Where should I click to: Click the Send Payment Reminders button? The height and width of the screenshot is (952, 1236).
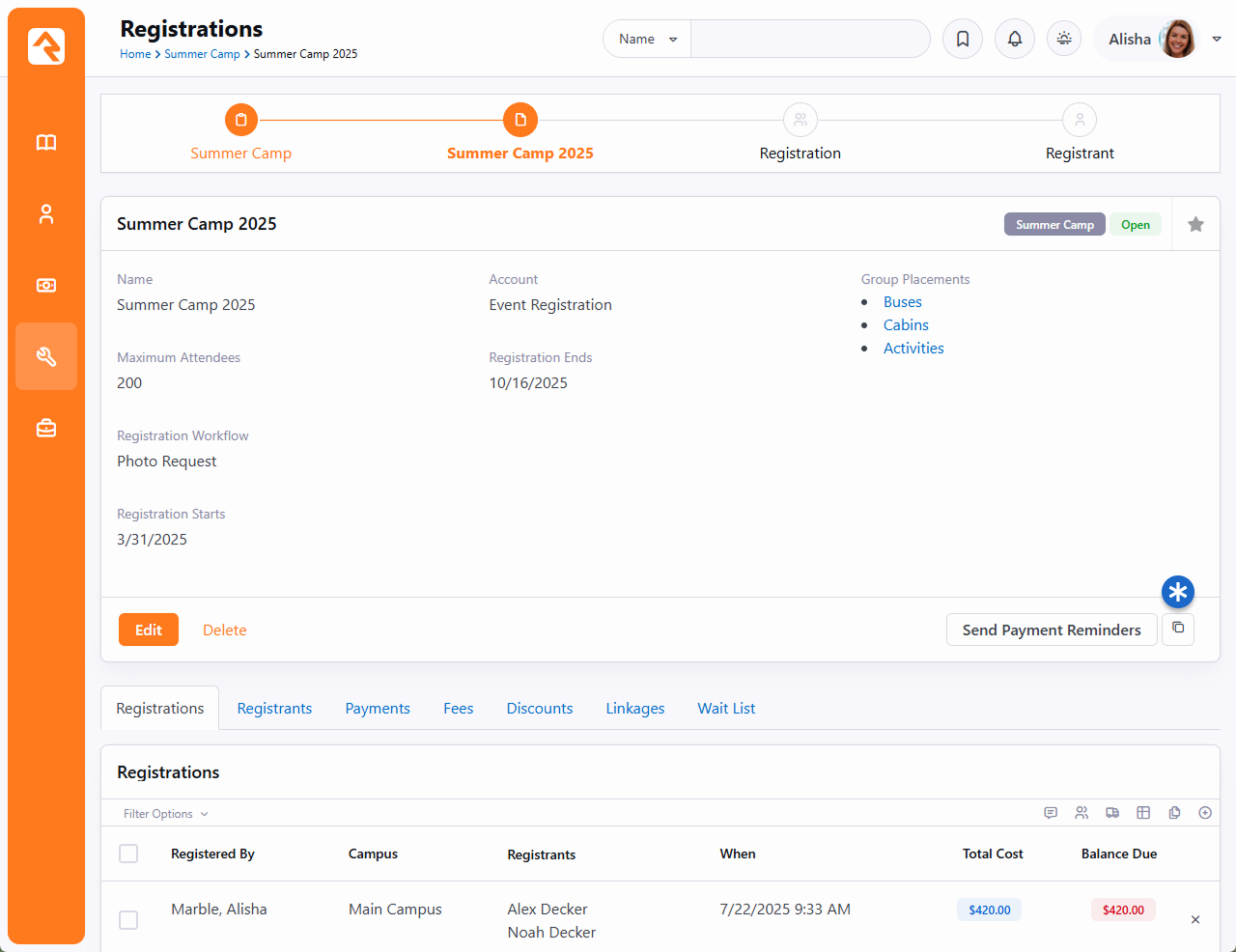(1052, 630)
